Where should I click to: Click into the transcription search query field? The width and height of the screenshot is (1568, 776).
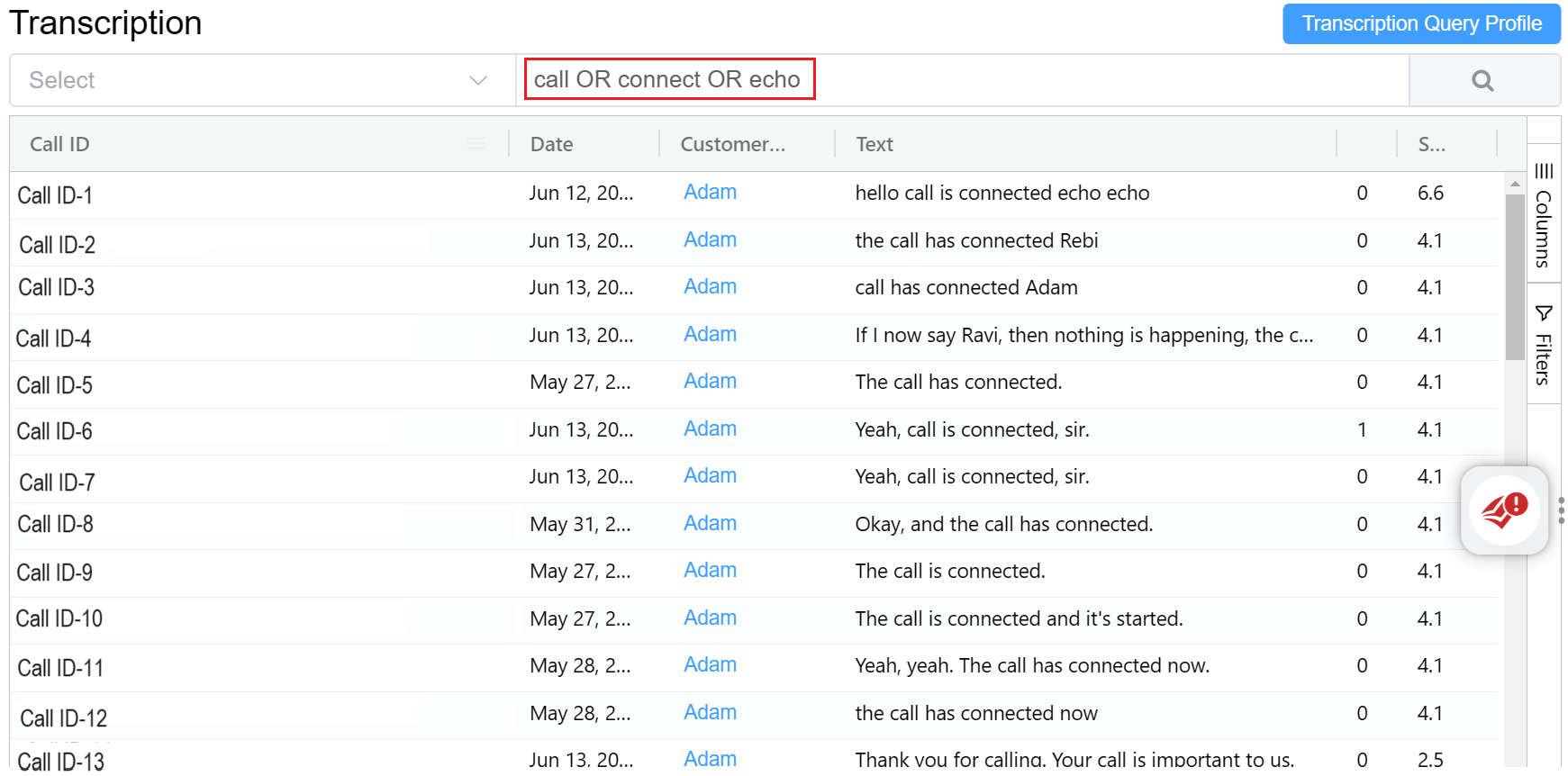click(964, 80)
